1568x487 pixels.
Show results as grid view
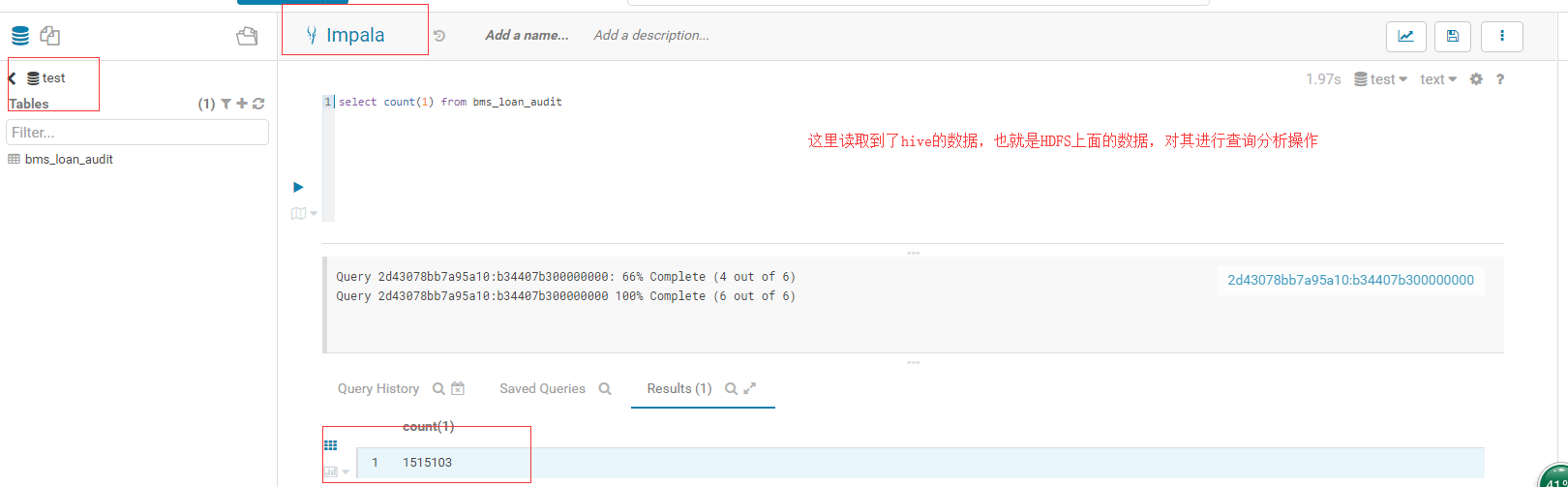pyautogui.click(x=331, y=445)
